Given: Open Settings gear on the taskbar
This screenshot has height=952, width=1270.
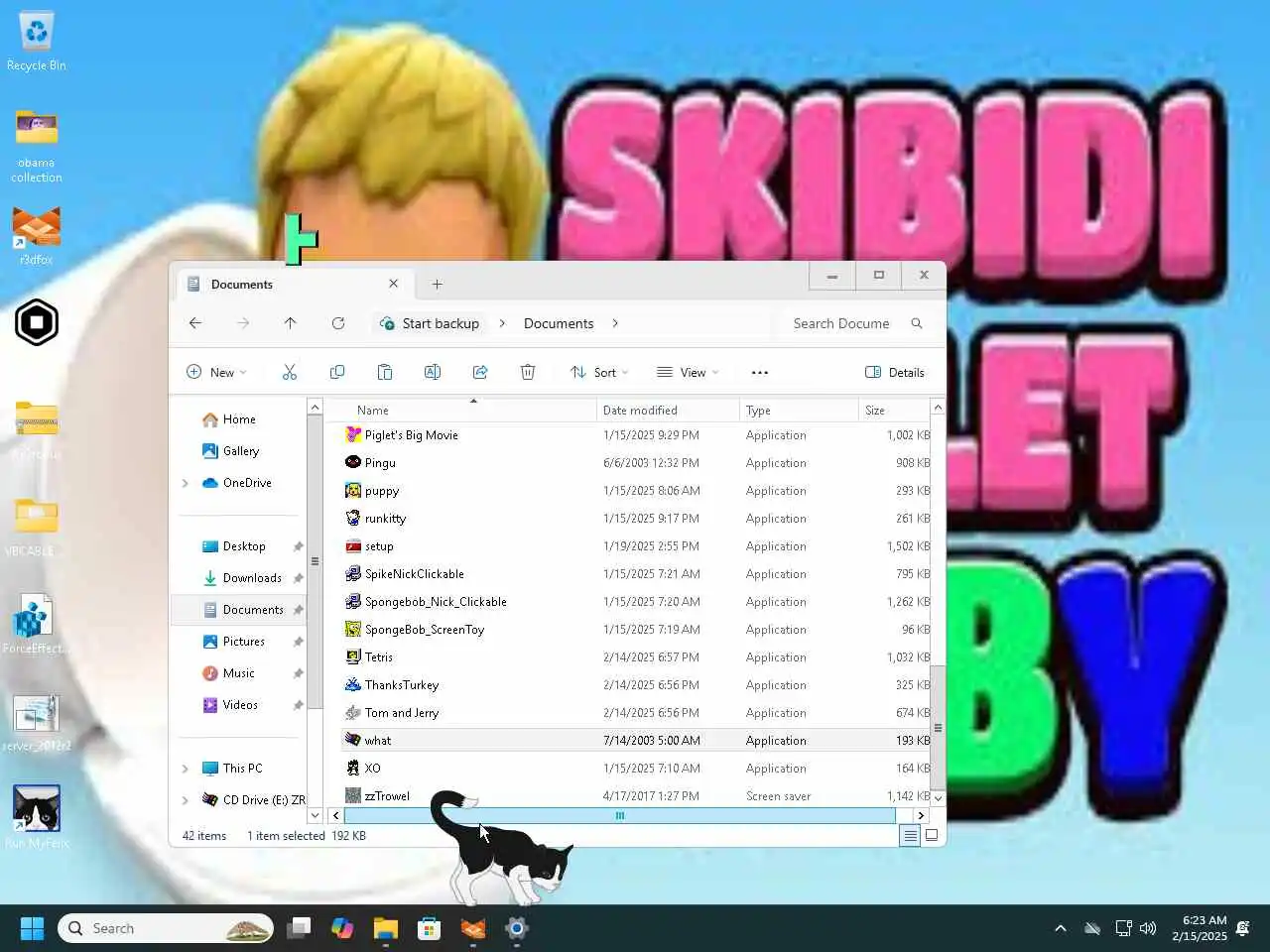Looking at the screenshot, I should point(517,928).
